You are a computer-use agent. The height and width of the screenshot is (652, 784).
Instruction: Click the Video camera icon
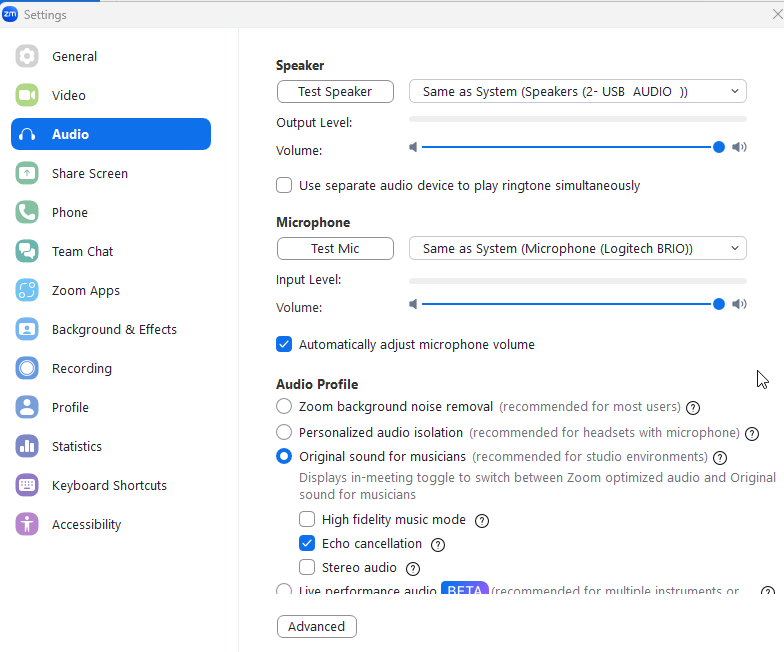point(27,96)
